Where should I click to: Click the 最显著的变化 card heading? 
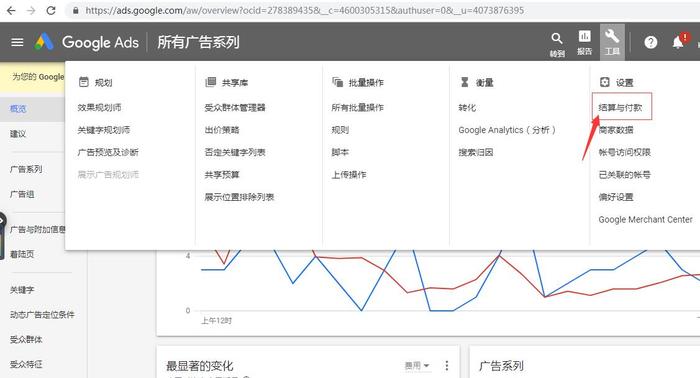(x=200, y=366)
